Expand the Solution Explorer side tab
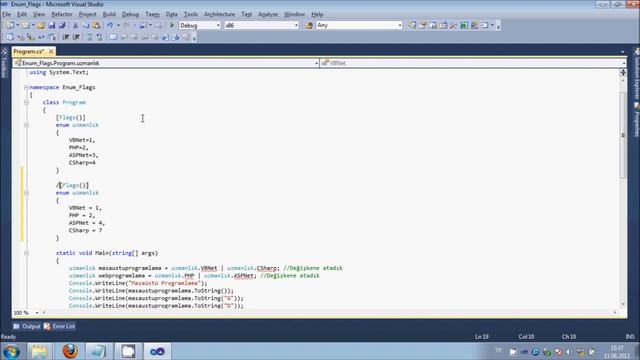 636,73
